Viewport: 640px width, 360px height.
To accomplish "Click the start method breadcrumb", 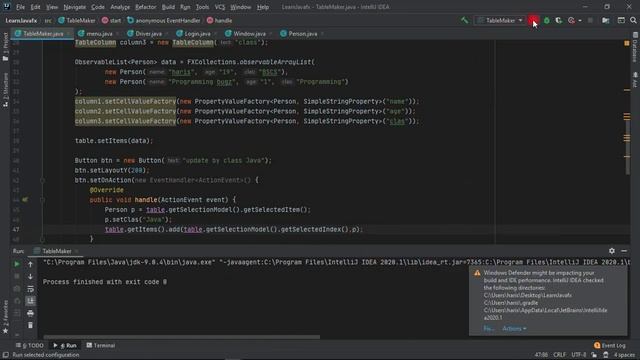I will pos(111,20).
